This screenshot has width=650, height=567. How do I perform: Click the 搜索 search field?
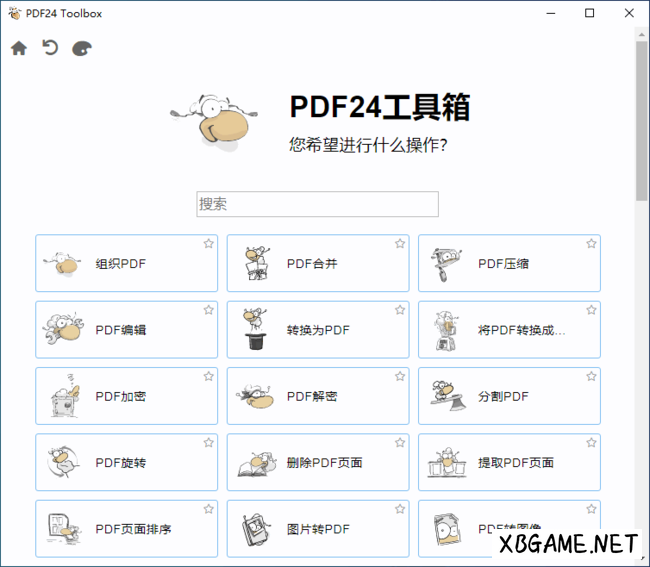[x=317, y=204]
